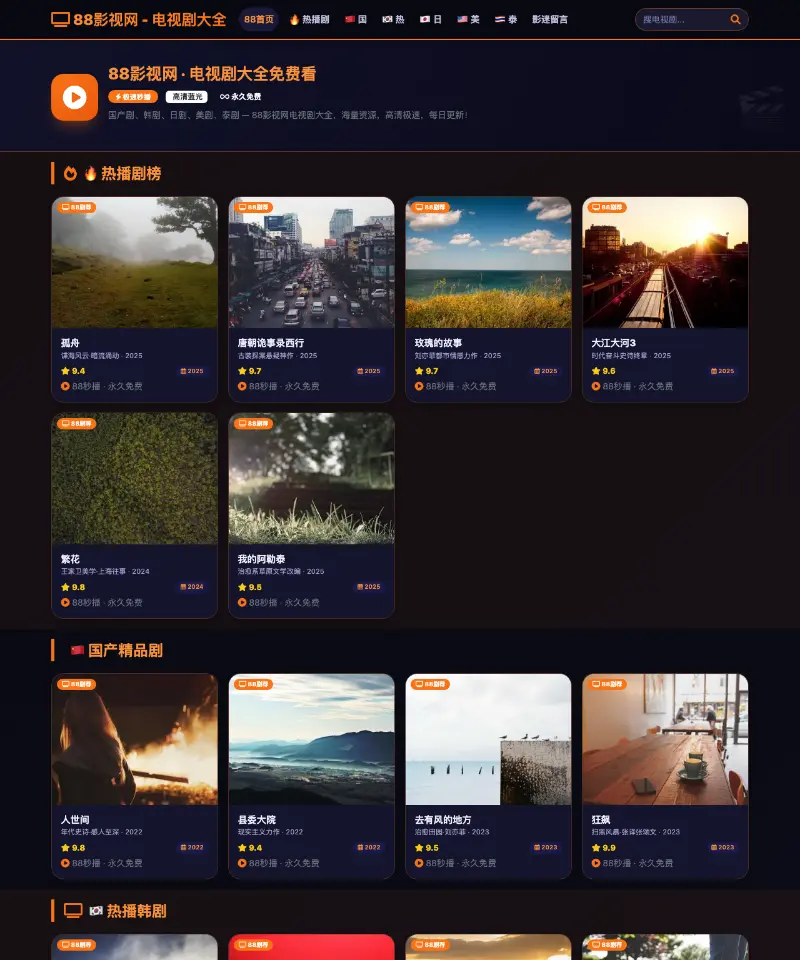Click the 高清蓝光 badge
The height and width of the screenshot is (960, 800).
tap(187, 97)
